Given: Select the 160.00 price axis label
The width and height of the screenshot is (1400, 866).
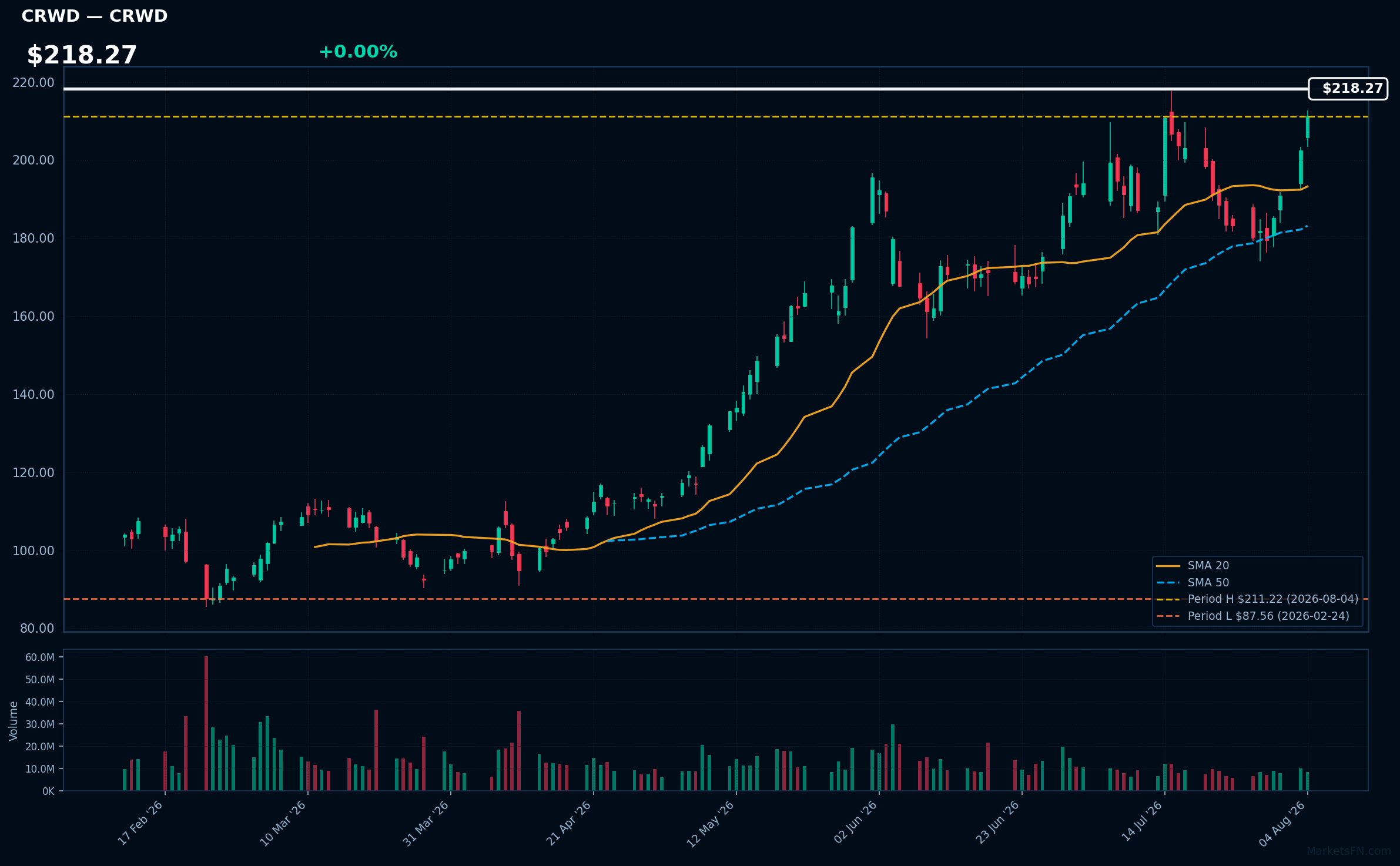Looking at the screenshot, I should click(x=34, y=317).
